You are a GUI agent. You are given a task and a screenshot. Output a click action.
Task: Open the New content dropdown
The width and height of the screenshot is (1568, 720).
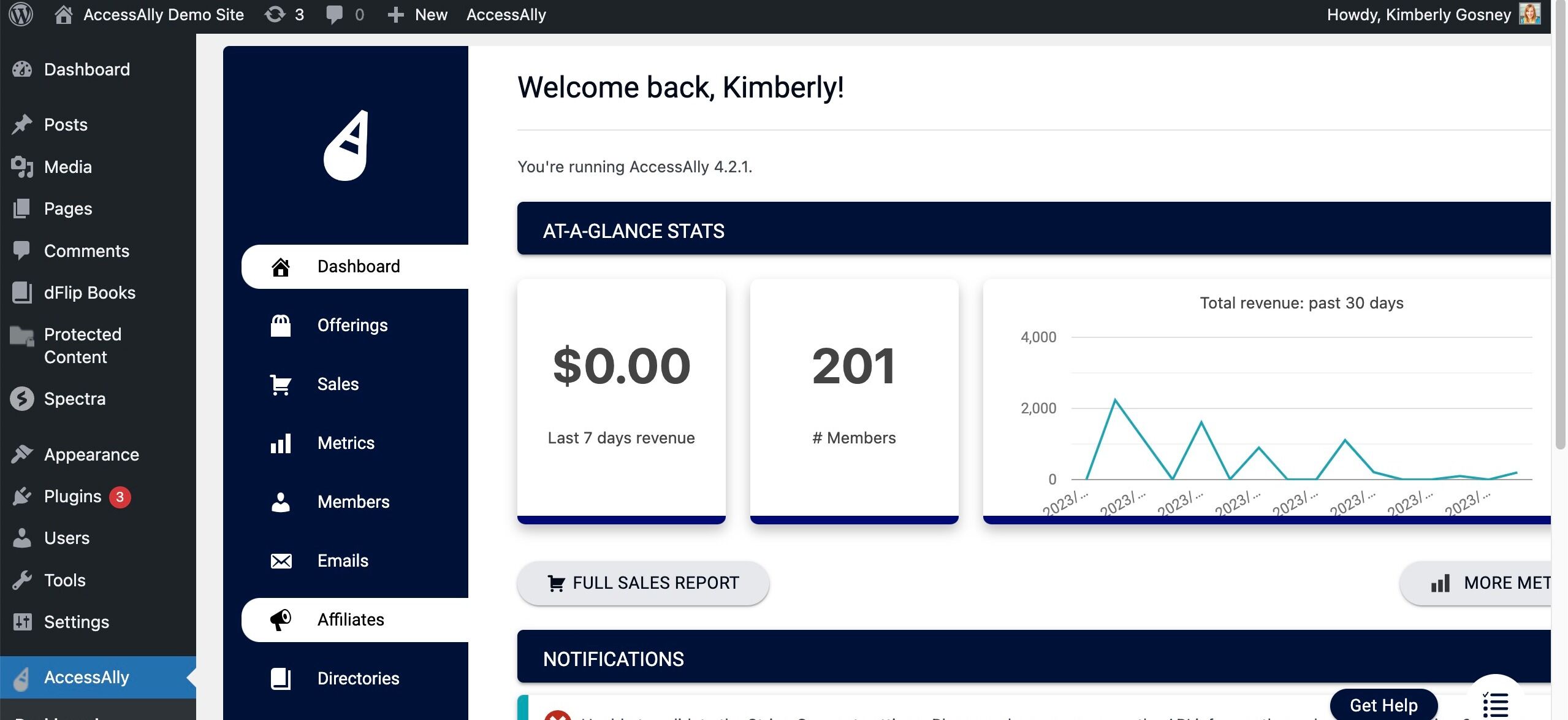click(417, 14)
